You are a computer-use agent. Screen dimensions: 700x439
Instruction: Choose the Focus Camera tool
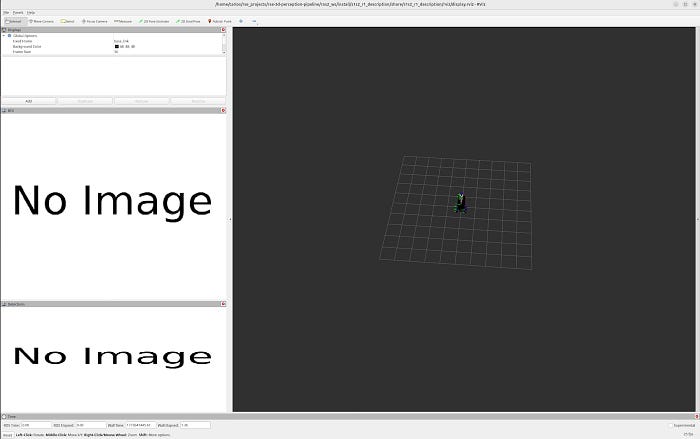click(x=97, y=20)
